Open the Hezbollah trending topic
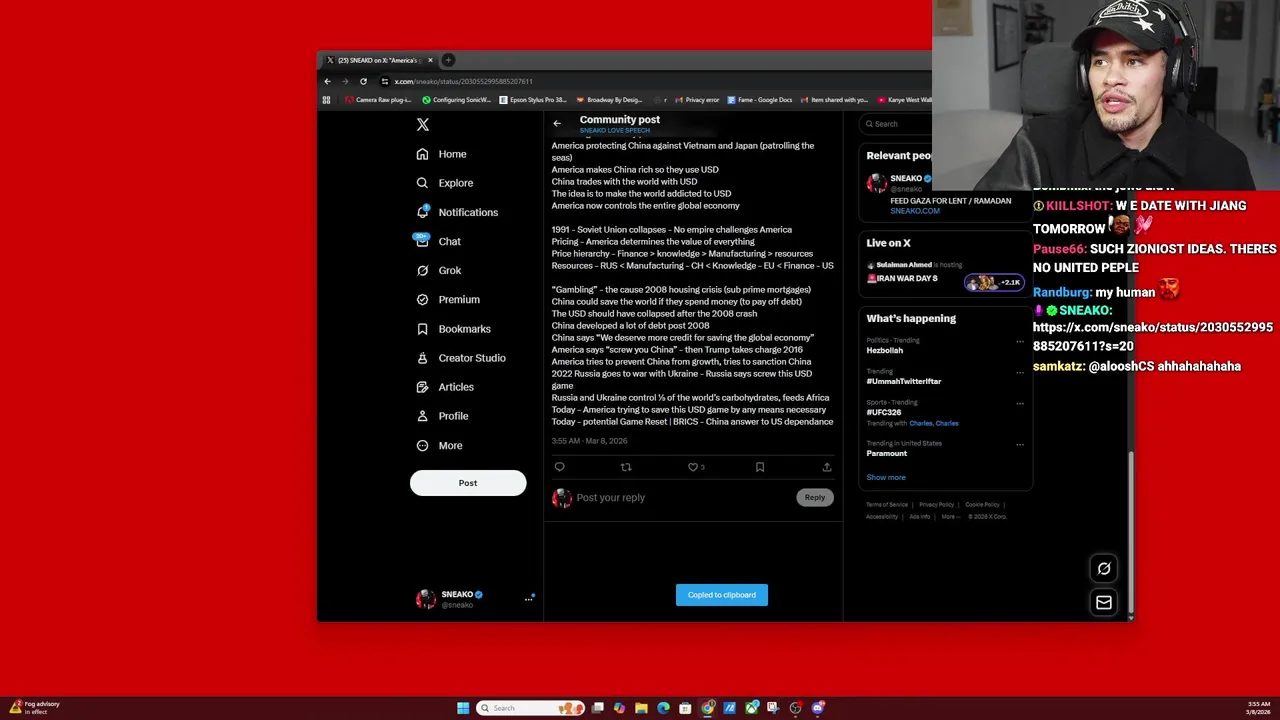The width and height of the screenshot is (1280, 720). coord(884,350)
